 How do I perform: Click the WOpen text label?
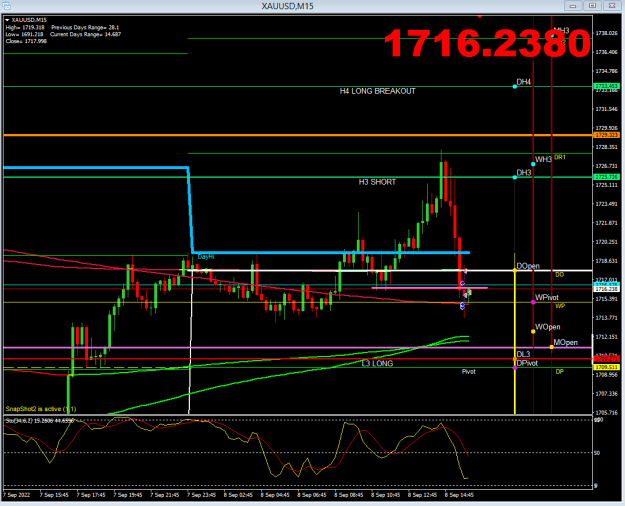tap(547, 327)
